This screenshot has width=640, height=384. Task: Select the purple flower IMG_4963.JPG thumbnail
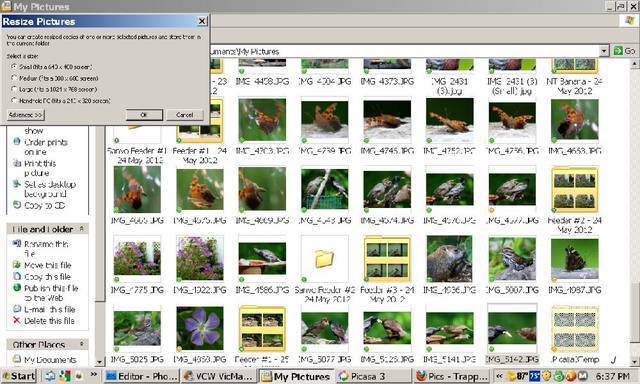click(x=200, y=329)
